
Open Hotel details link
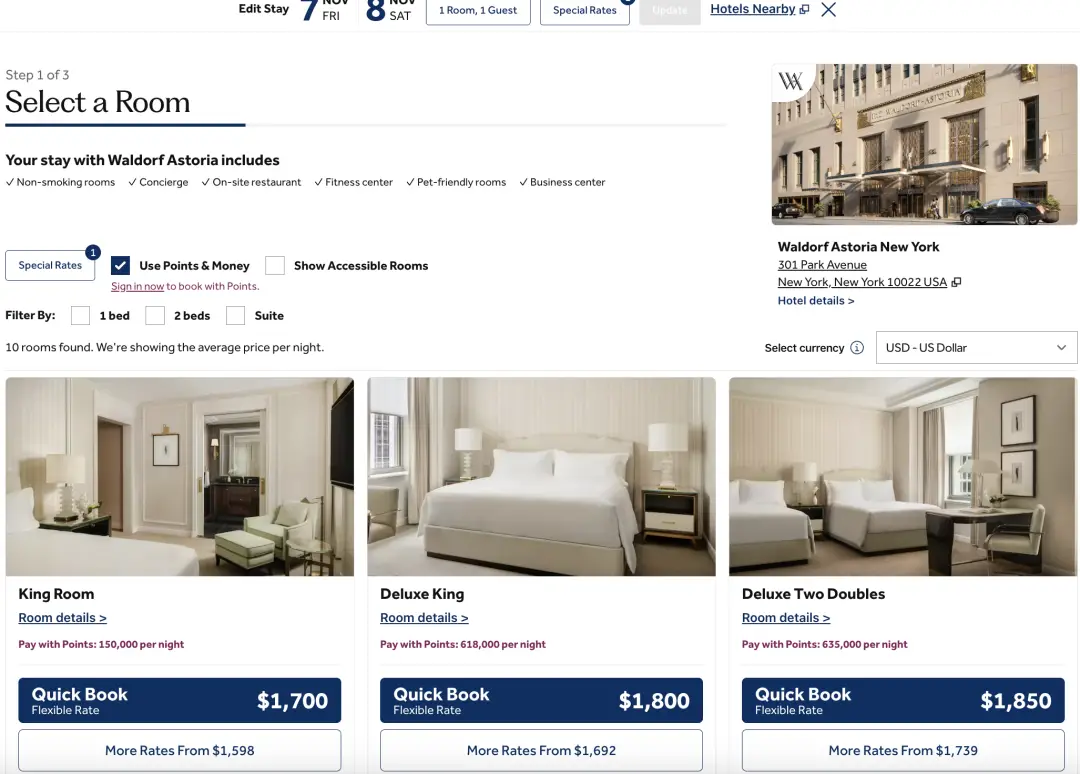pyautogui.click(x=816, y=300)
